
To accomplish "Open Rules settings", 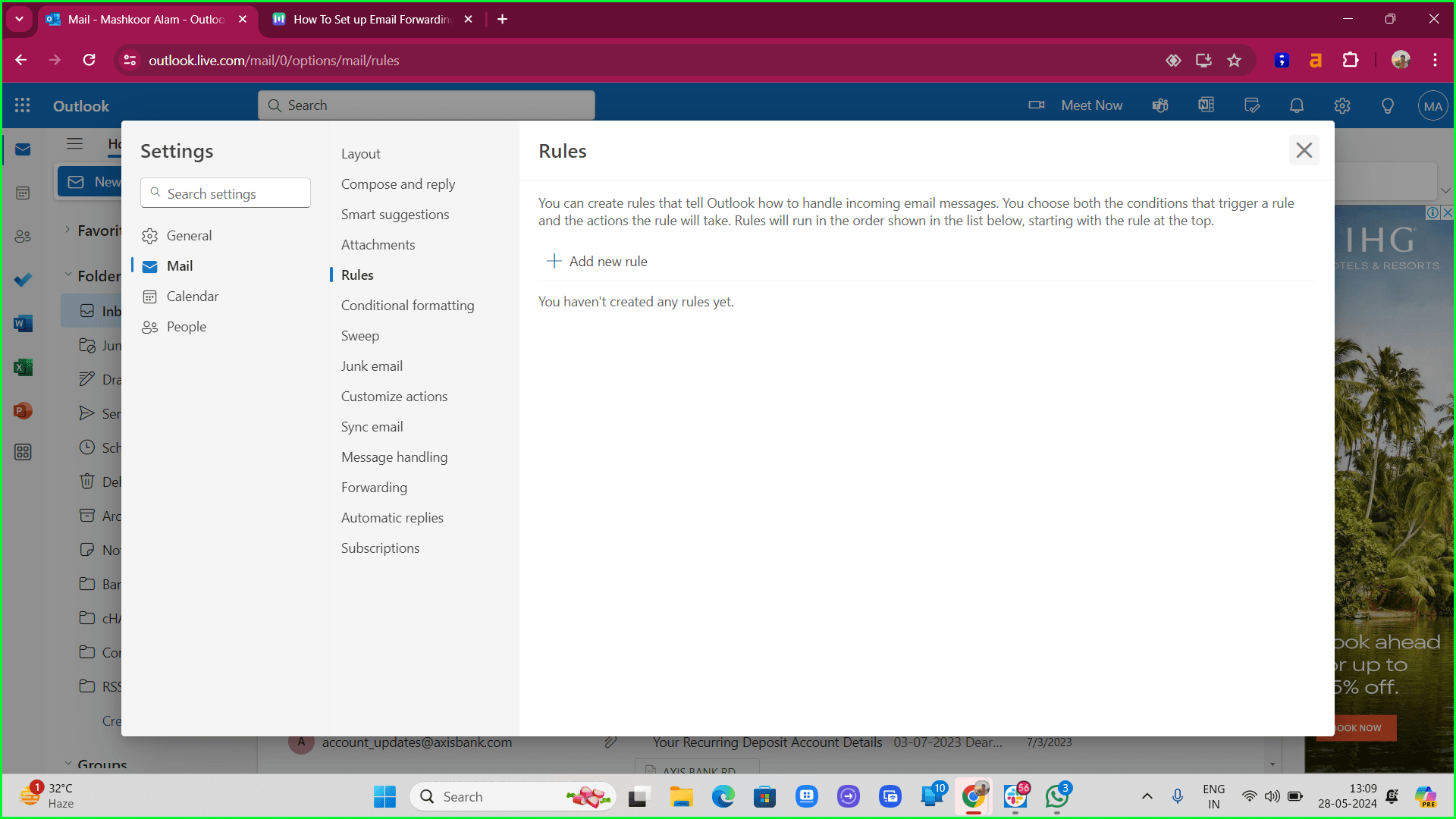I will [357, 275].
